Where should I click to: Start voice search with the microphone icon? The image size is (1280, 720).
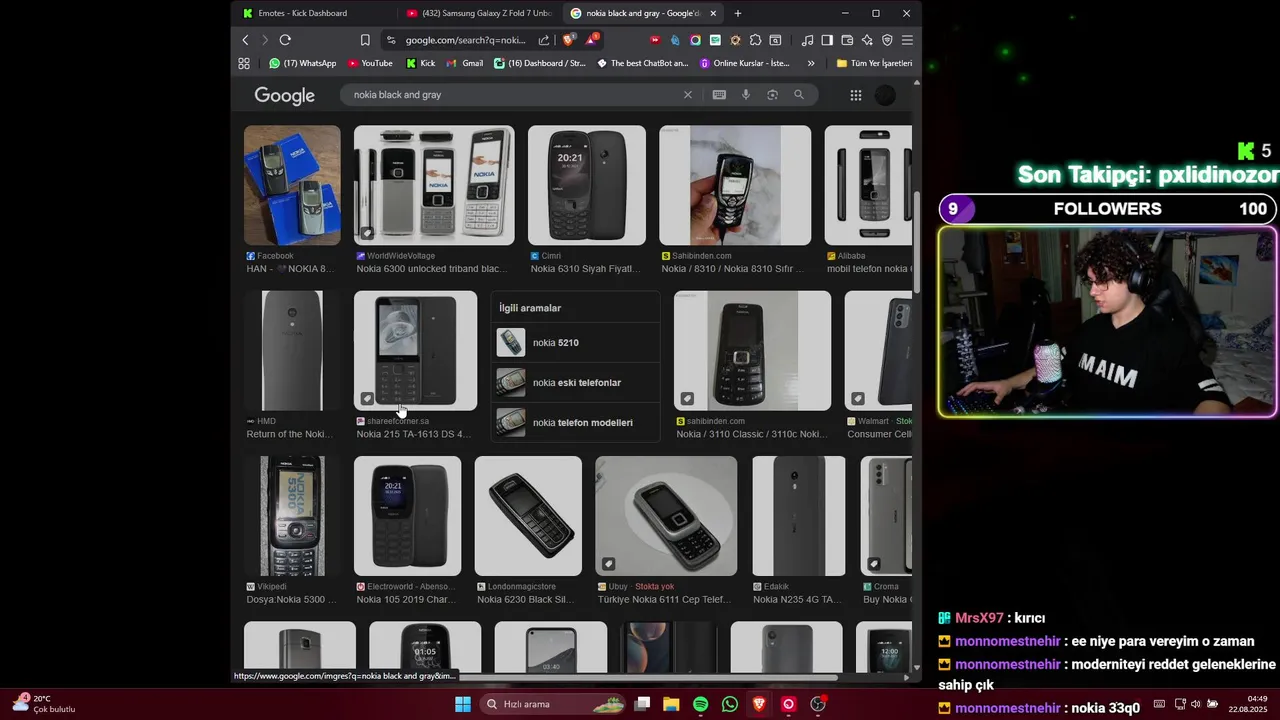[745, 95]
